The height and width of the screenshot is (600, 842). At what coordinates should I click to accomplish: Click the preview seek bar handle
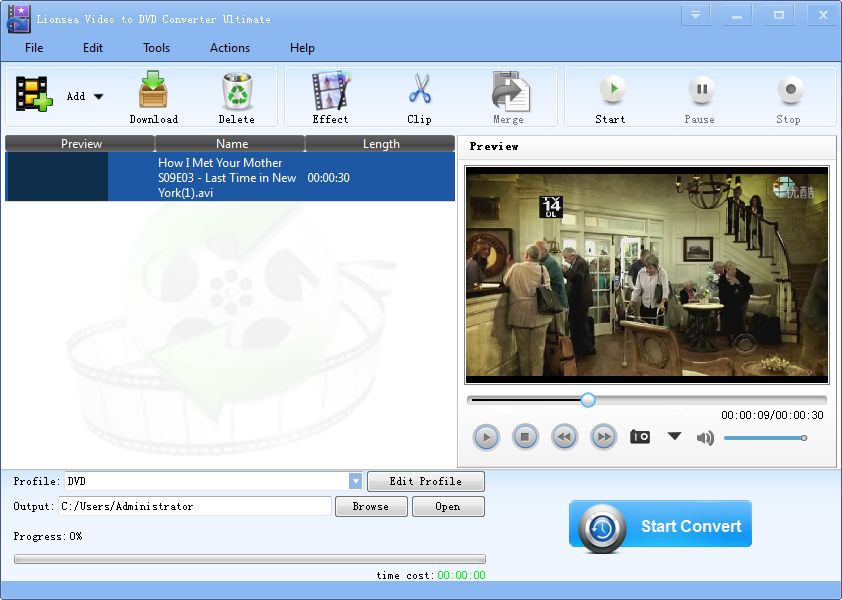(x=588, y=400)
